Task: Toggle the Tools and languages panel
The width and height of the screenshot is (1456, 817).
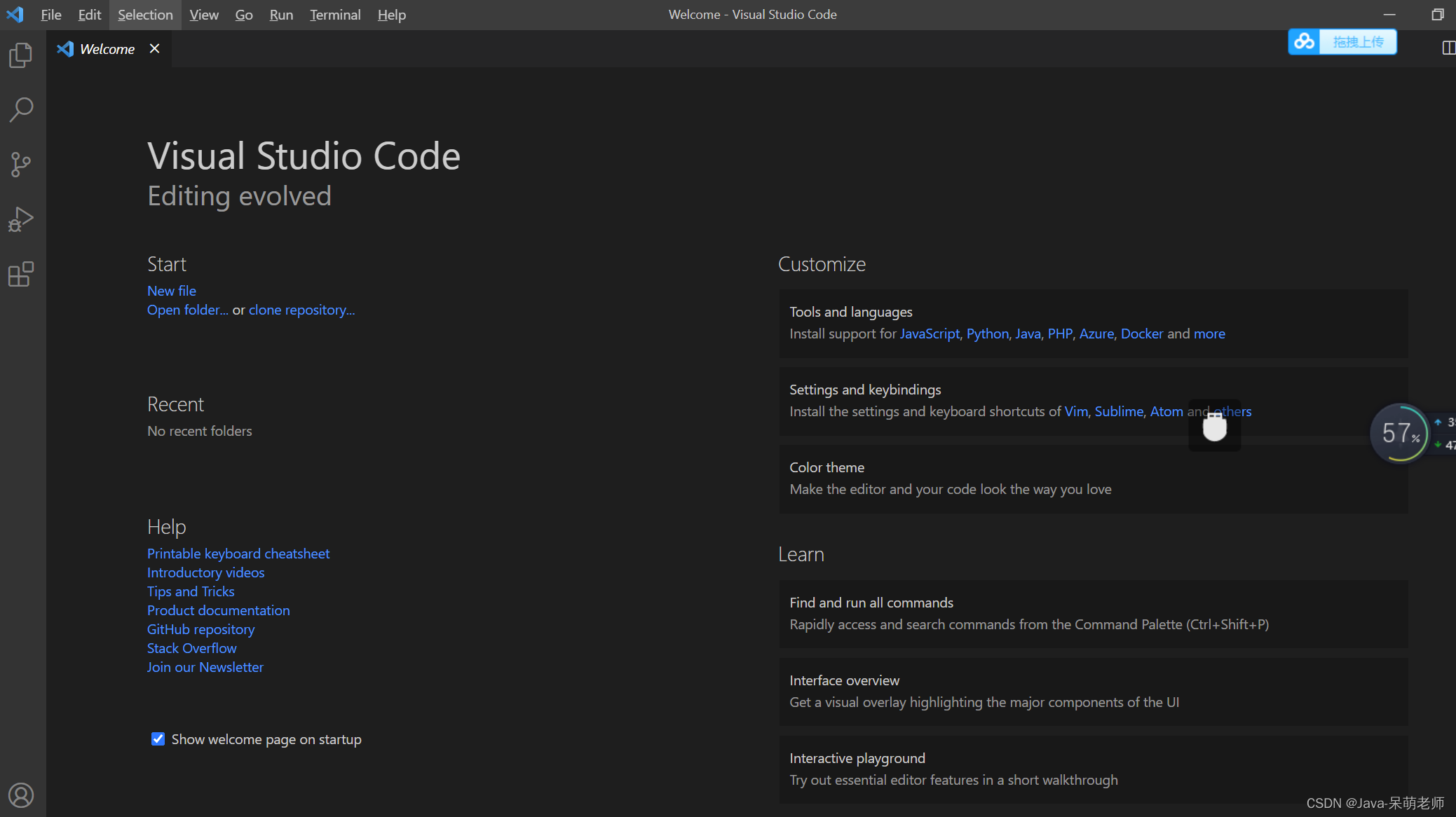Action: click(851, 311)
